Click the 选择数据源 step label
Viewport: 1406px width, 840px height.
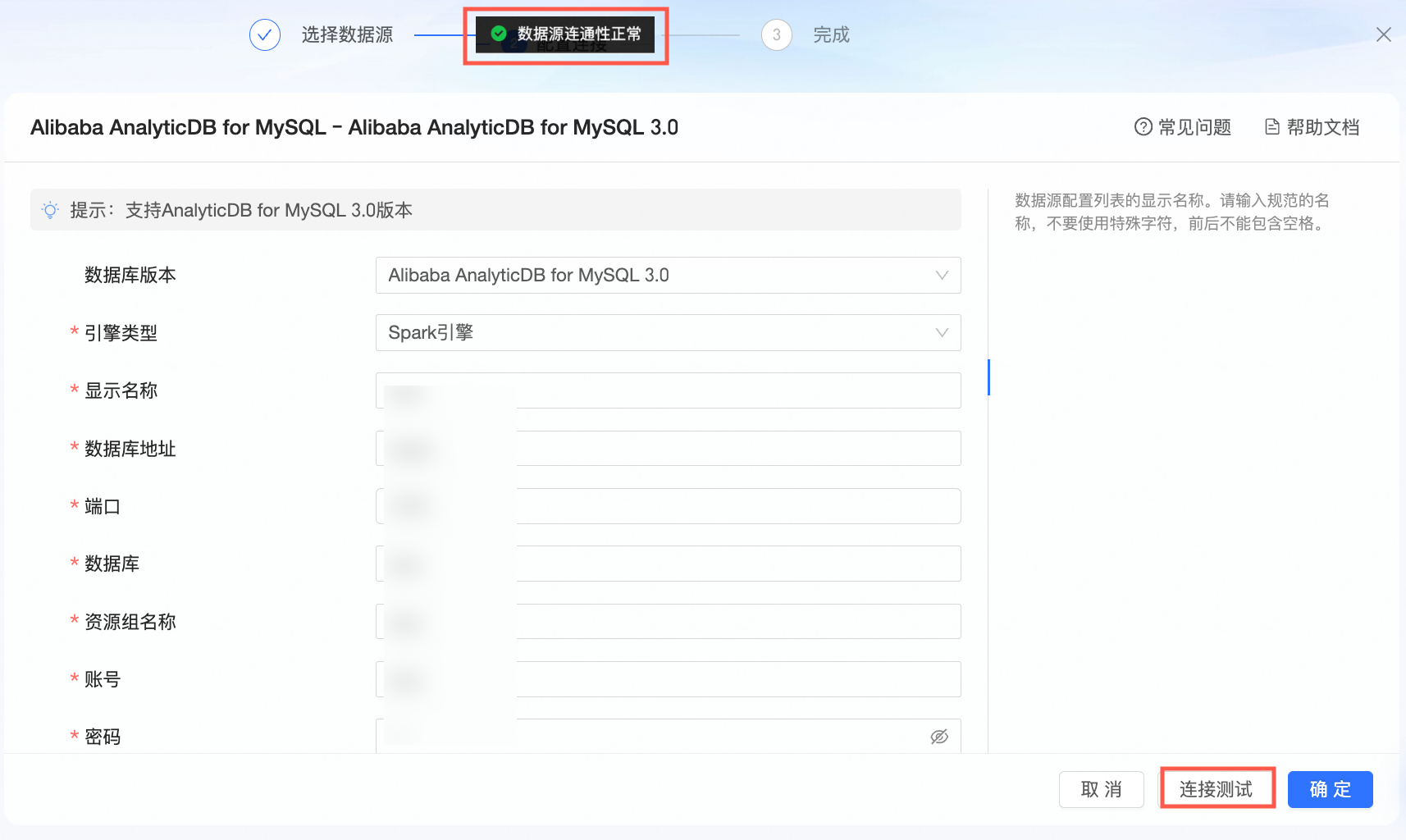pos(347,34)
